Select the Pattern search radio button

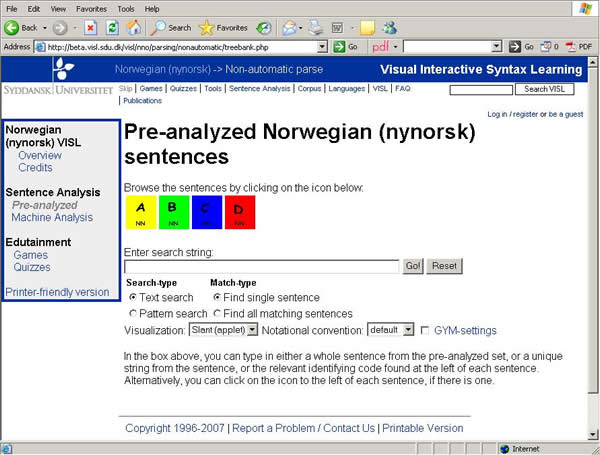coord(132,314)
